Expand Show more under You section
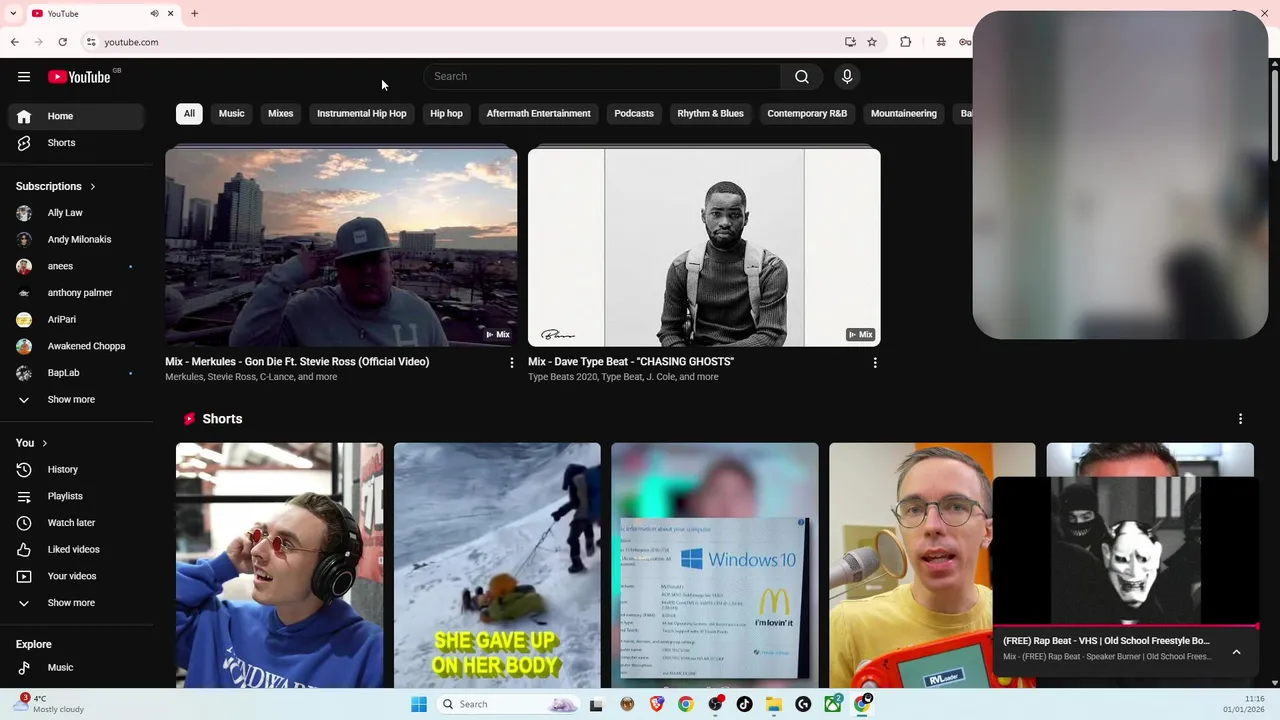Image resolution: width=1280 pixels, height=720 pixels. [x=77, y=603]
